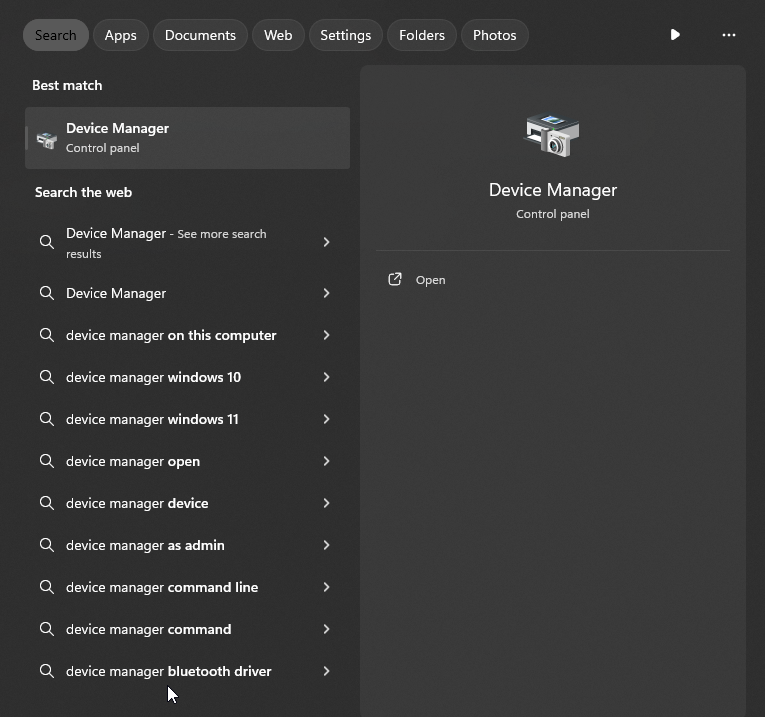
Task: Click the Device Manager icon in Best match
Action: (46, 139)
